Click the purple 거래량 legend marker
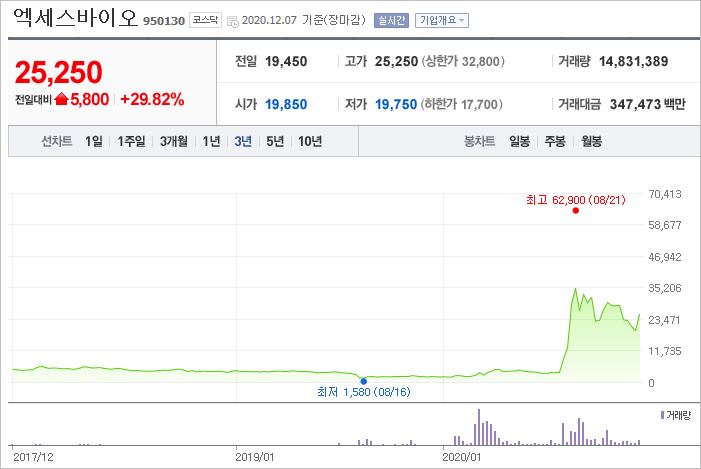The width and height of the screenshot is (701, 469). (x=662, y=415)
